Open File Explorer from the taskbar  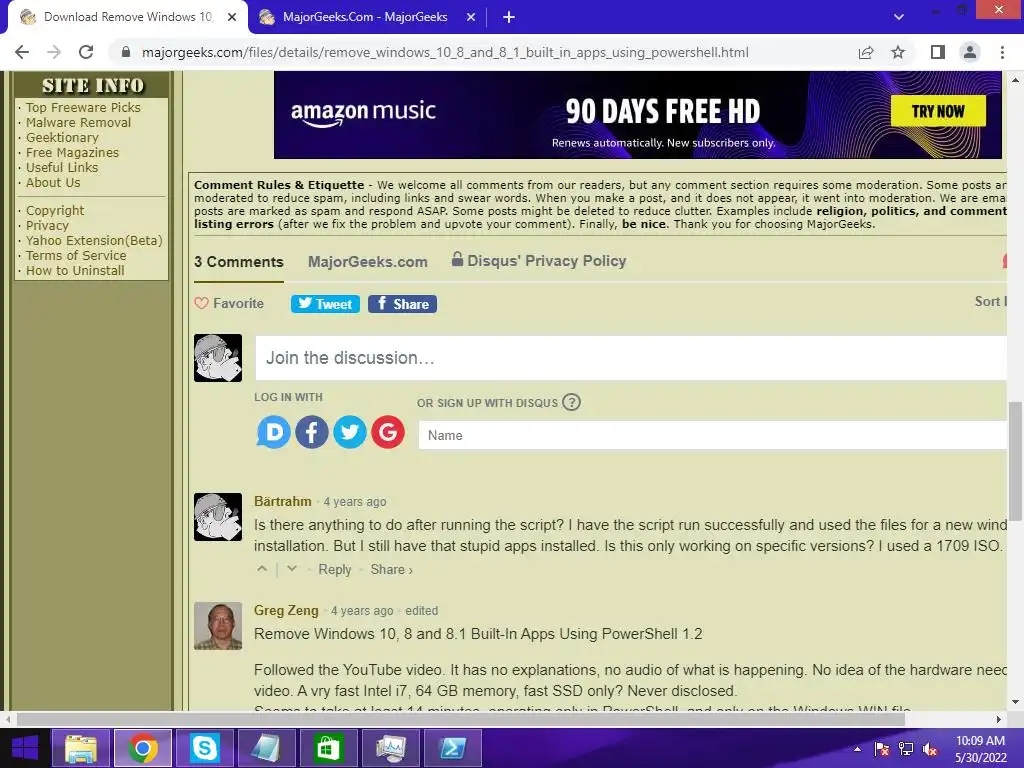80,748
